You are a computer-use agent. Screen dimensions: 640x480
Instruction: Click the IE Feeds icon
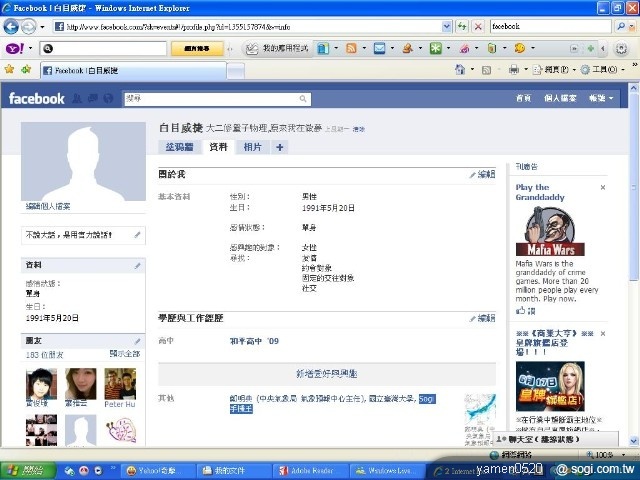click(x=486, y=70)
